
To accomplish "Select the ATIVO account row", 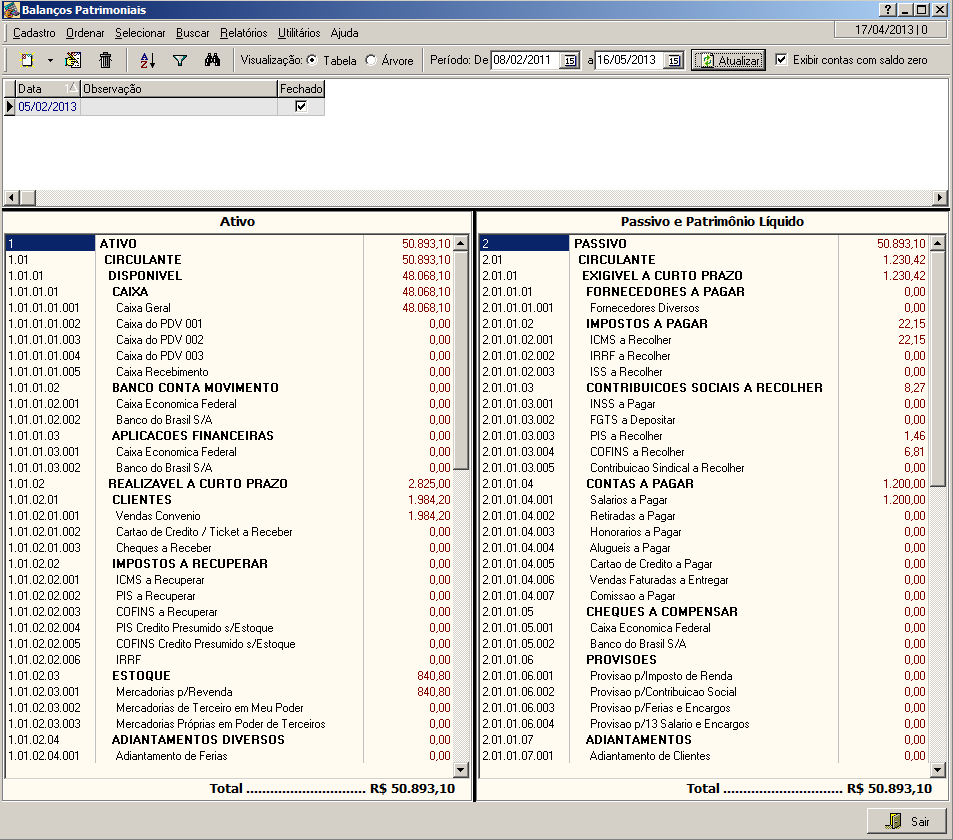I will point(229,244).
